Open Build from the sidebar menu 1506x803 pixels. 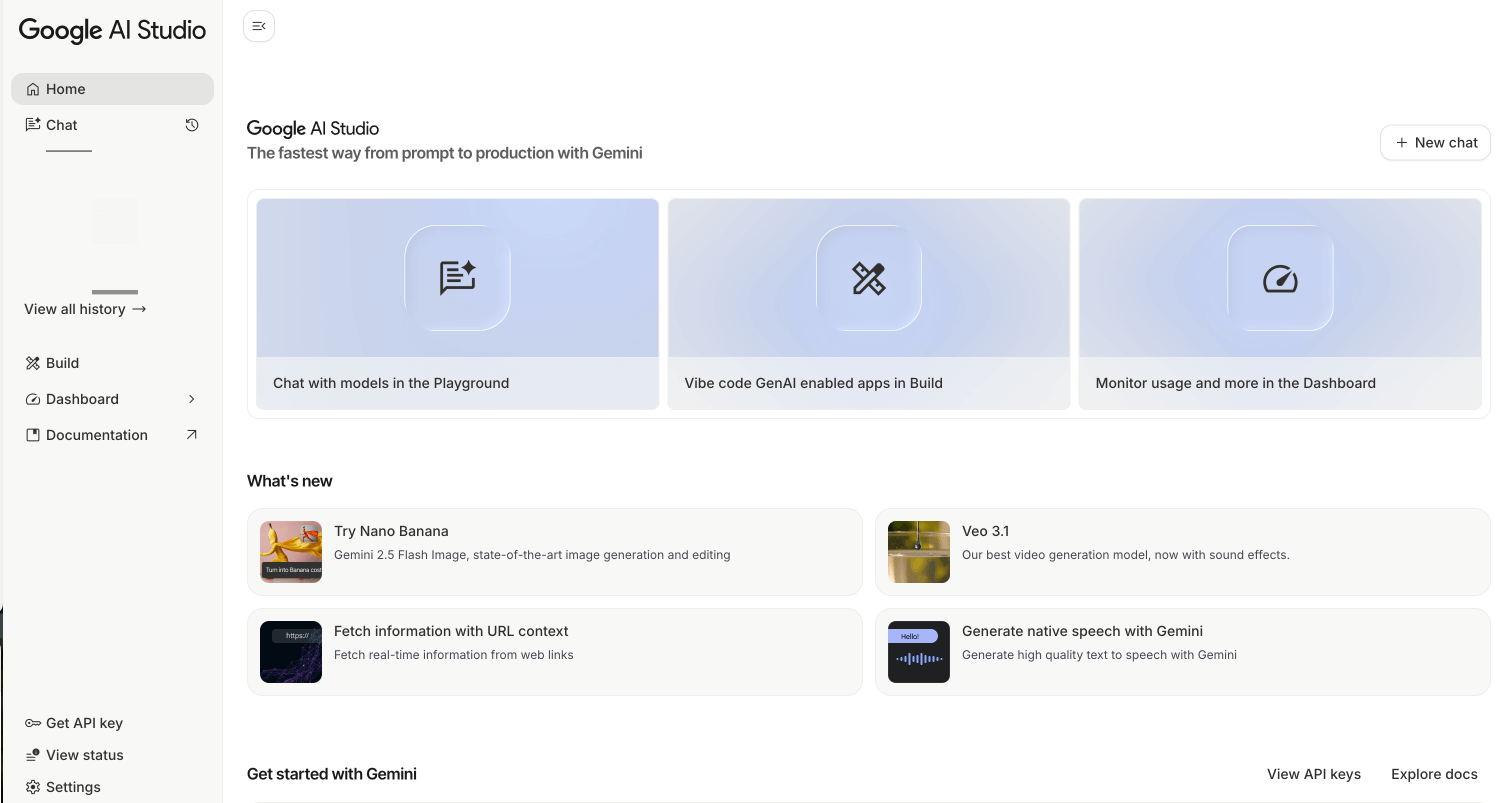[62, 363]
